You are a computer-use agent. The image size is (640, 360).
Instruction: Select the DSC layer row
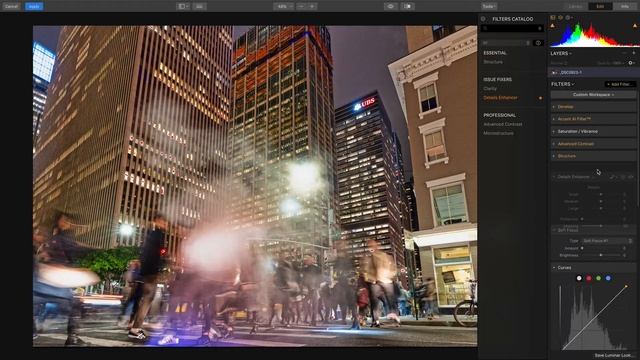pyautogui.click(x=593, y=73)
